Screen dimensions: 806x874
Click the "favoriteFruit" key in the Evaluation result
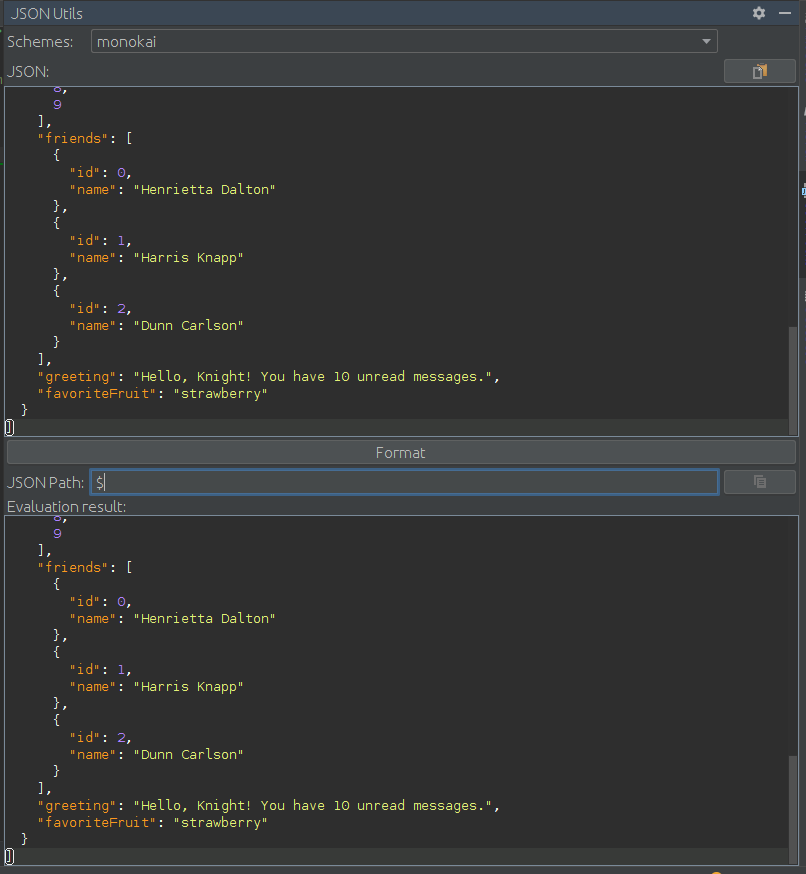pos(97,823)
